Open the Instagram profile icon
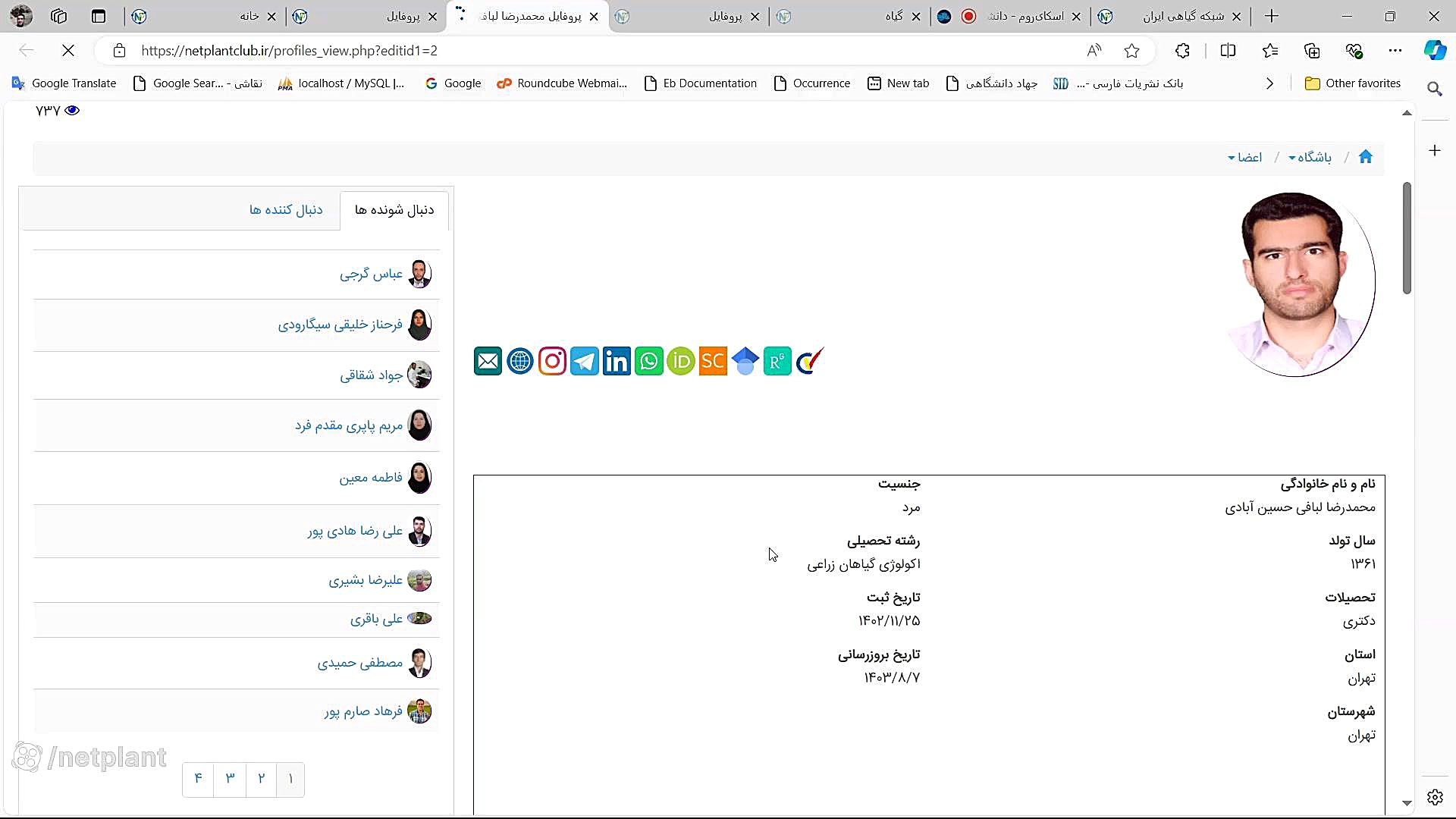The width and height of the screenshot is (1456, 819). (552, 362)
